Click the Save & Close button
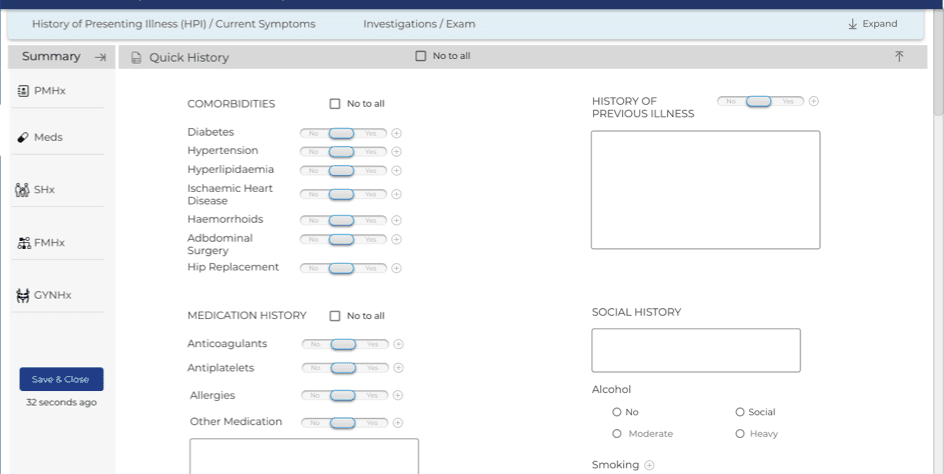Screen dimensions: 944x474 61,379
